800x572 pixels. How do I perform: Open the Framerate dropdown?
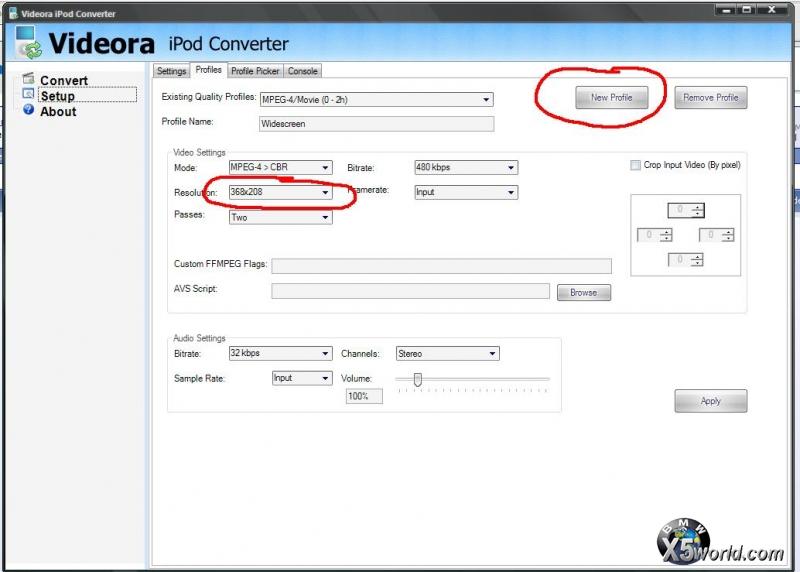(466, 192)
